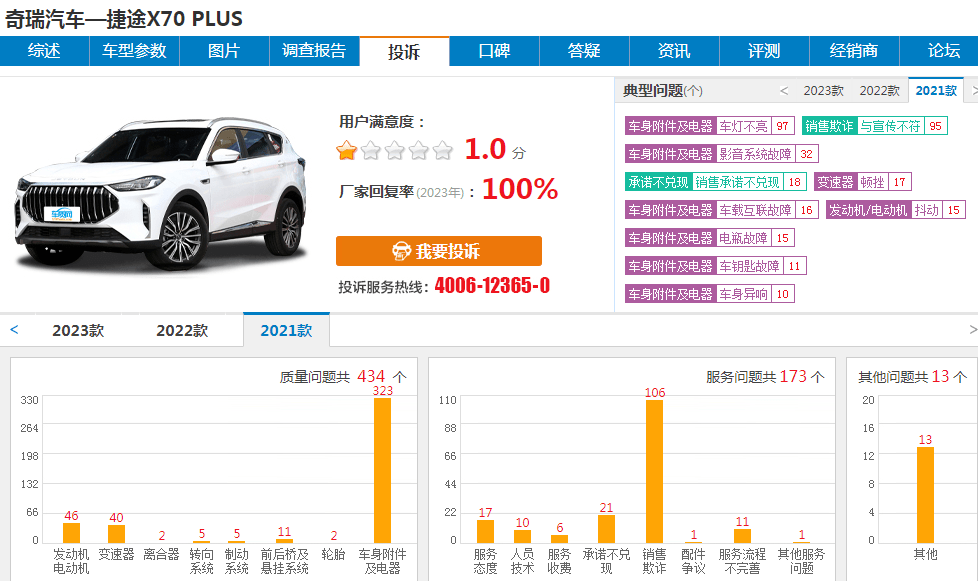The width and height of the screenshot is (978, 581).
Task: Click the 承诺不兑现 bar showing 21
Action: pyautogui.click(x=606, y=529)
